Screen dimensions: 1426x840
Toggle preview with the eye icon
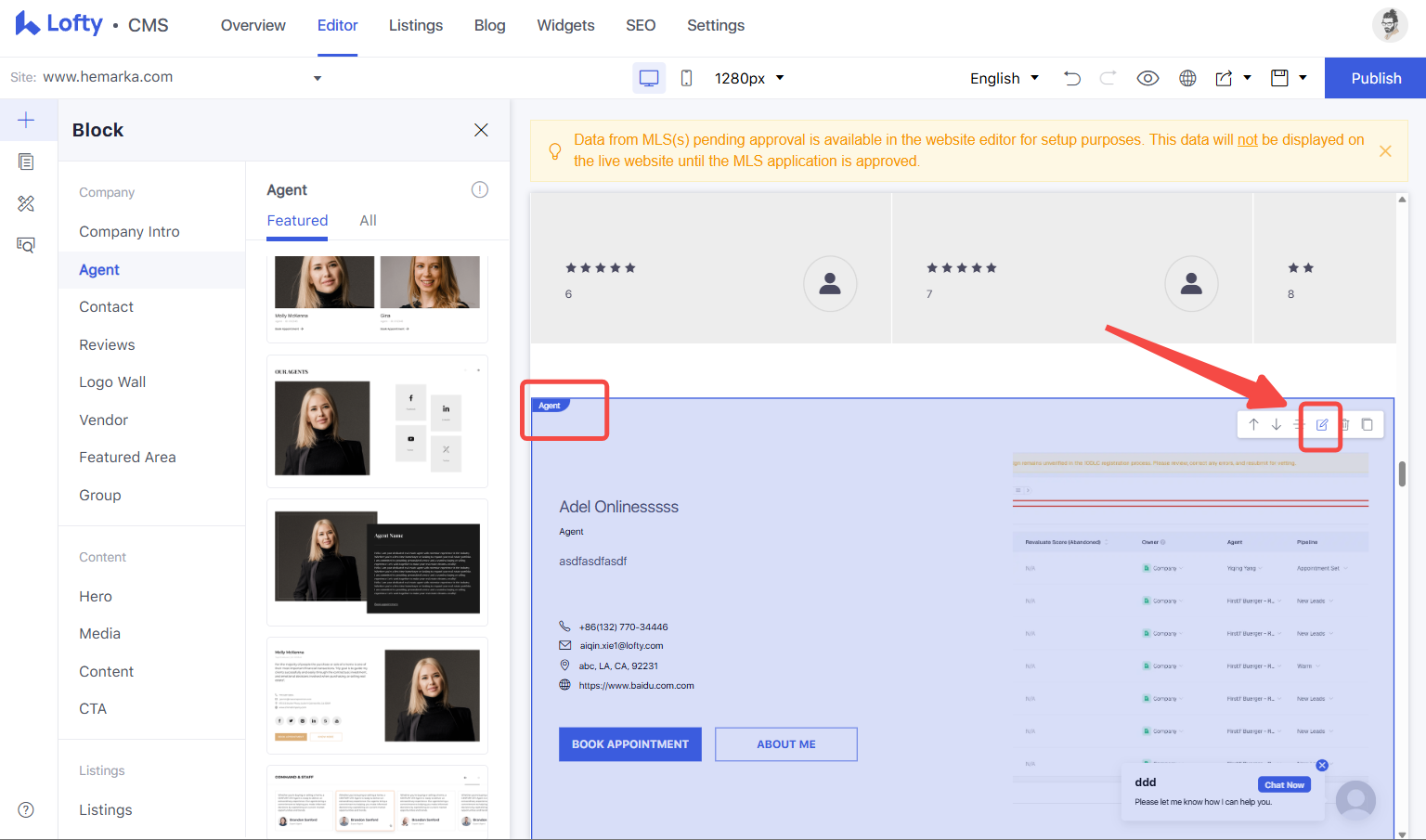pyautogui.click(x=1147, y=78)
